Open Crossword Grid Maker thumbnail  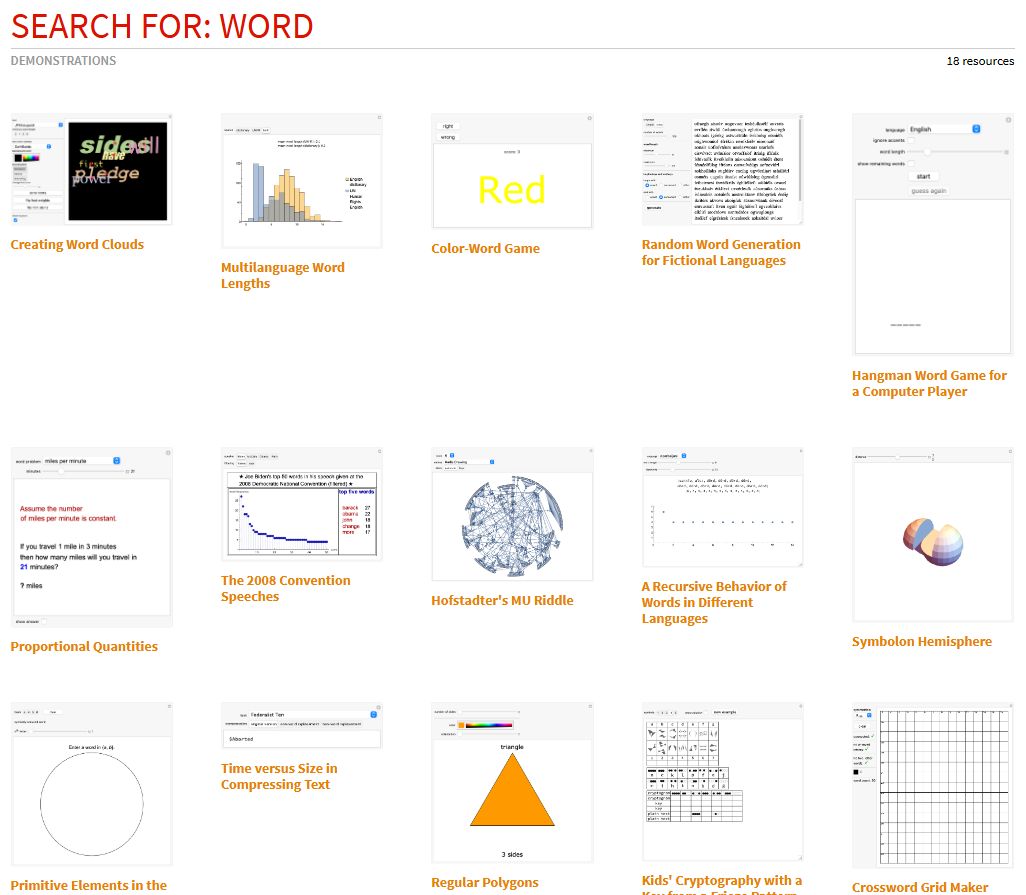(932, 786)
